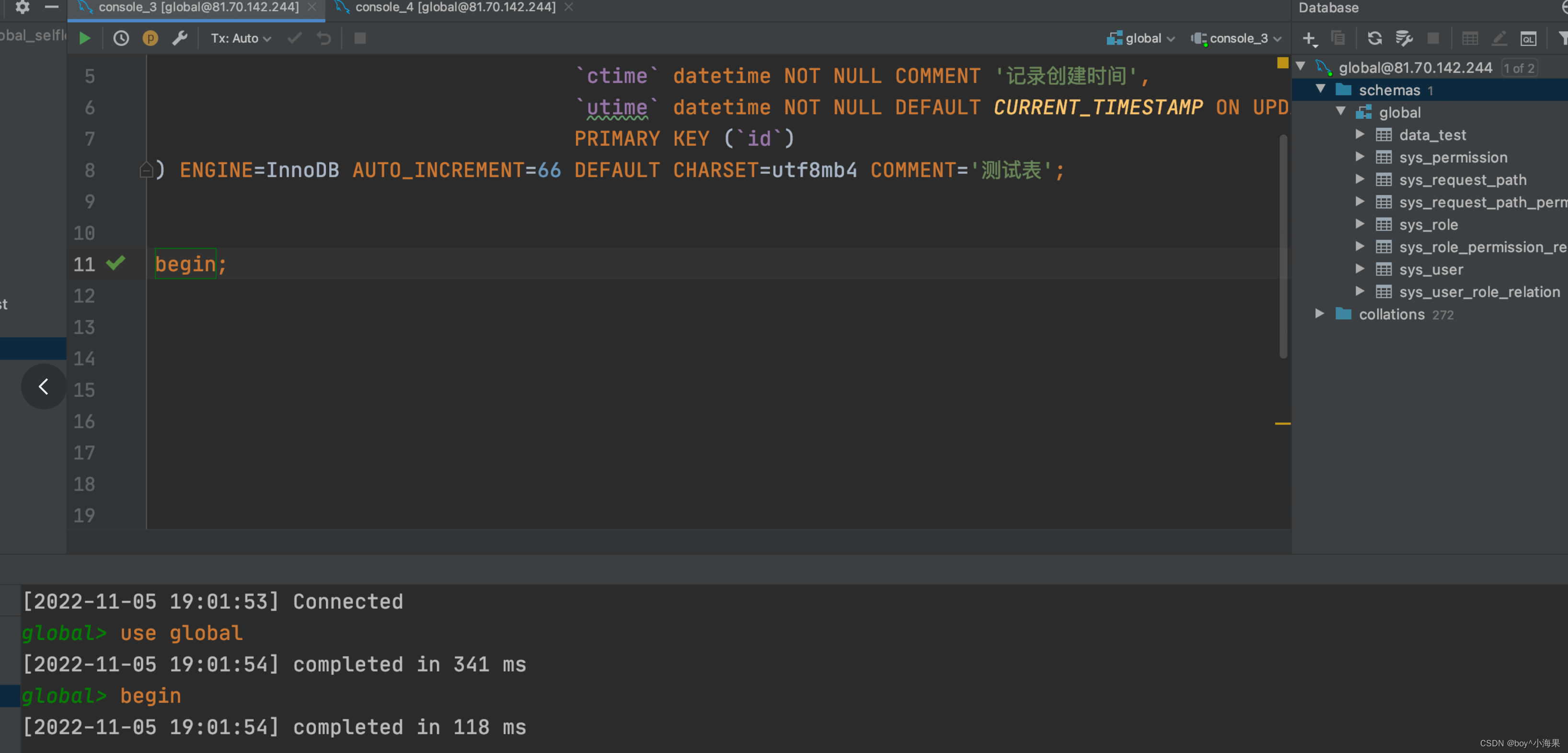Image resolution: width=1568 pixels, height=753 pixels.
Task: Expand the collations folder
Action: point(1319,314)
